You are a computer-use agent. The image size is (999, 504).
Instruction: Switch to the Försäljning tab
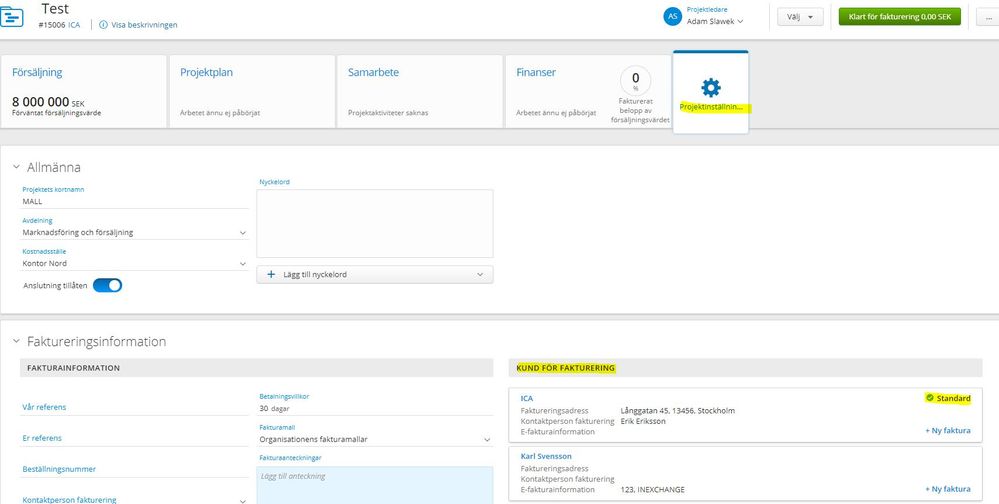click(x=83, y=91)
